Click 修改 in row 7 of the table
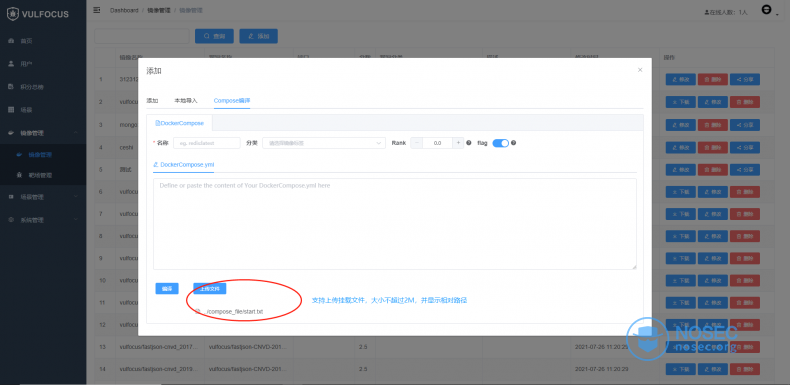The width and height of the screenshot is (790, 385). tap(713, 214)
